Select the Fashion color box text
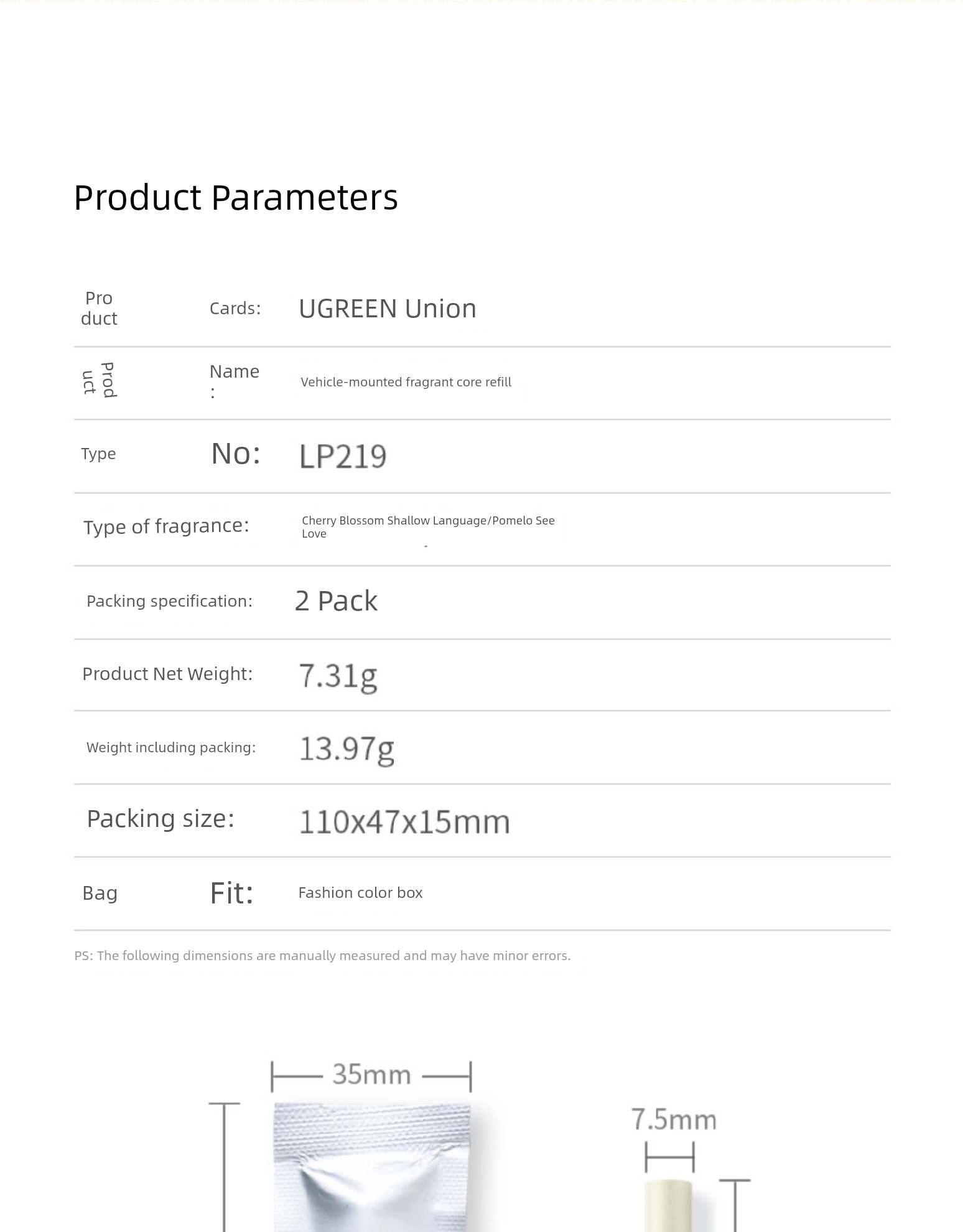The image size is (963, 1232). 360,893
